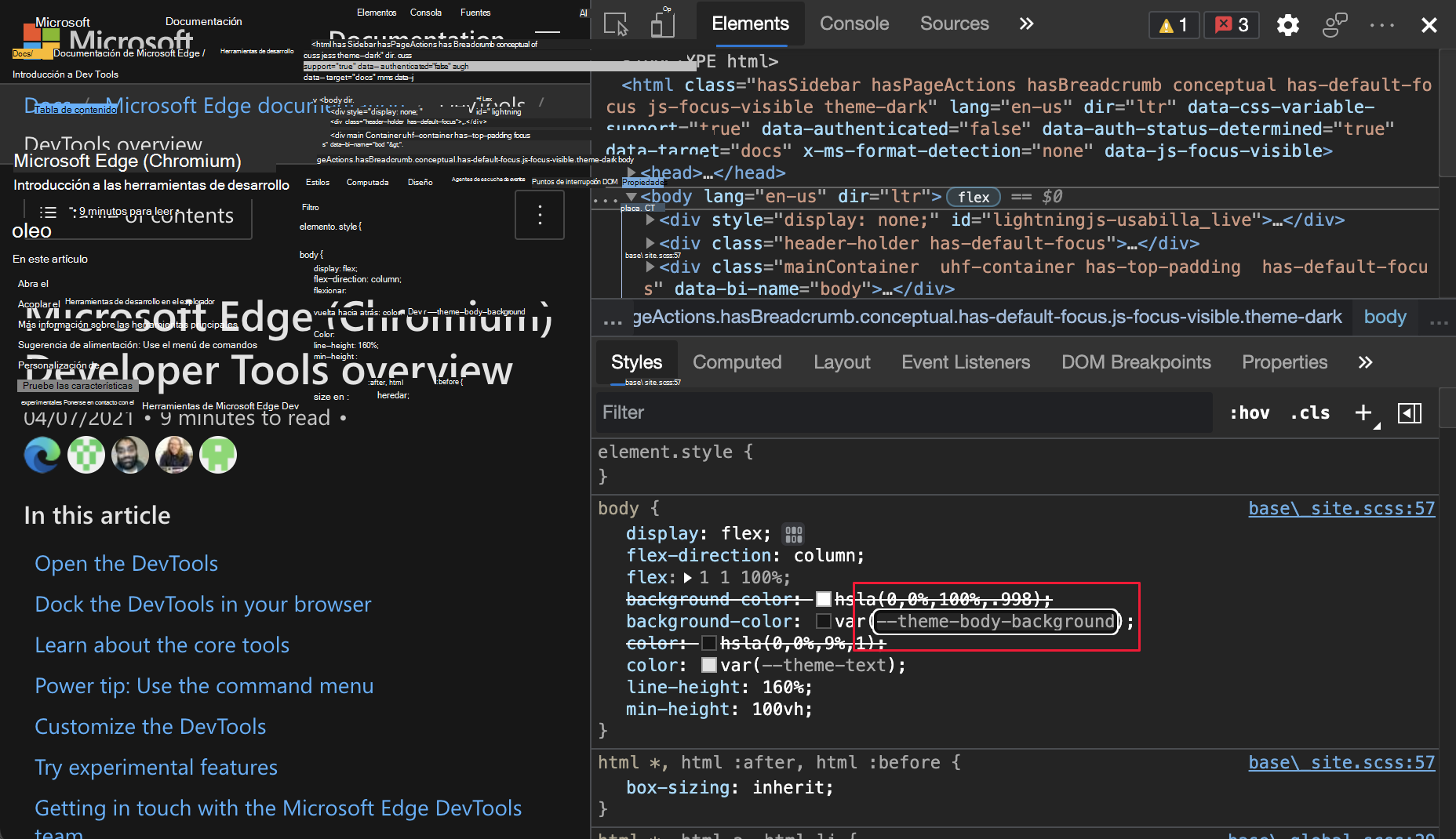
Task: Toggle element state with :hov button
Action: 1249,412
